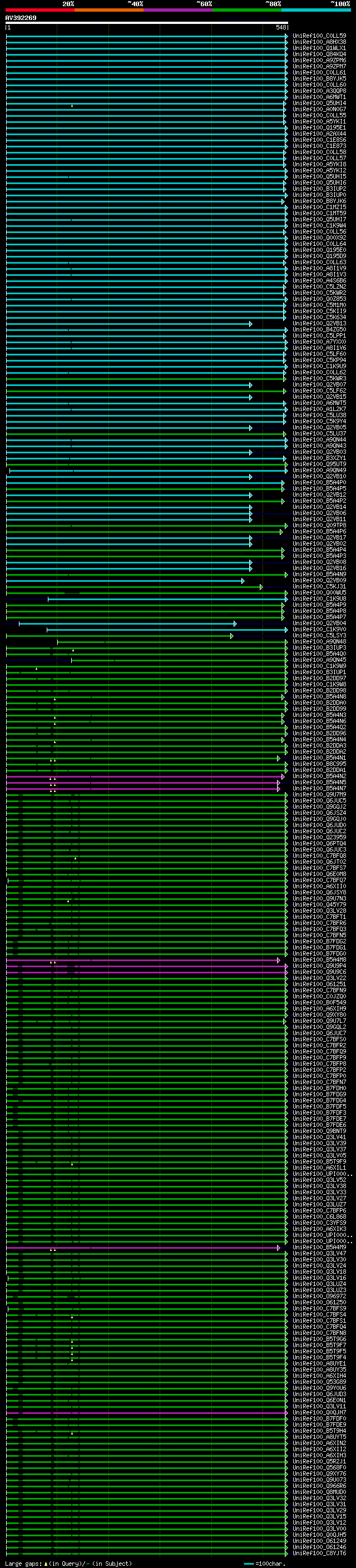Select the UniRef100_C0LL56 label

click(319, 231)
